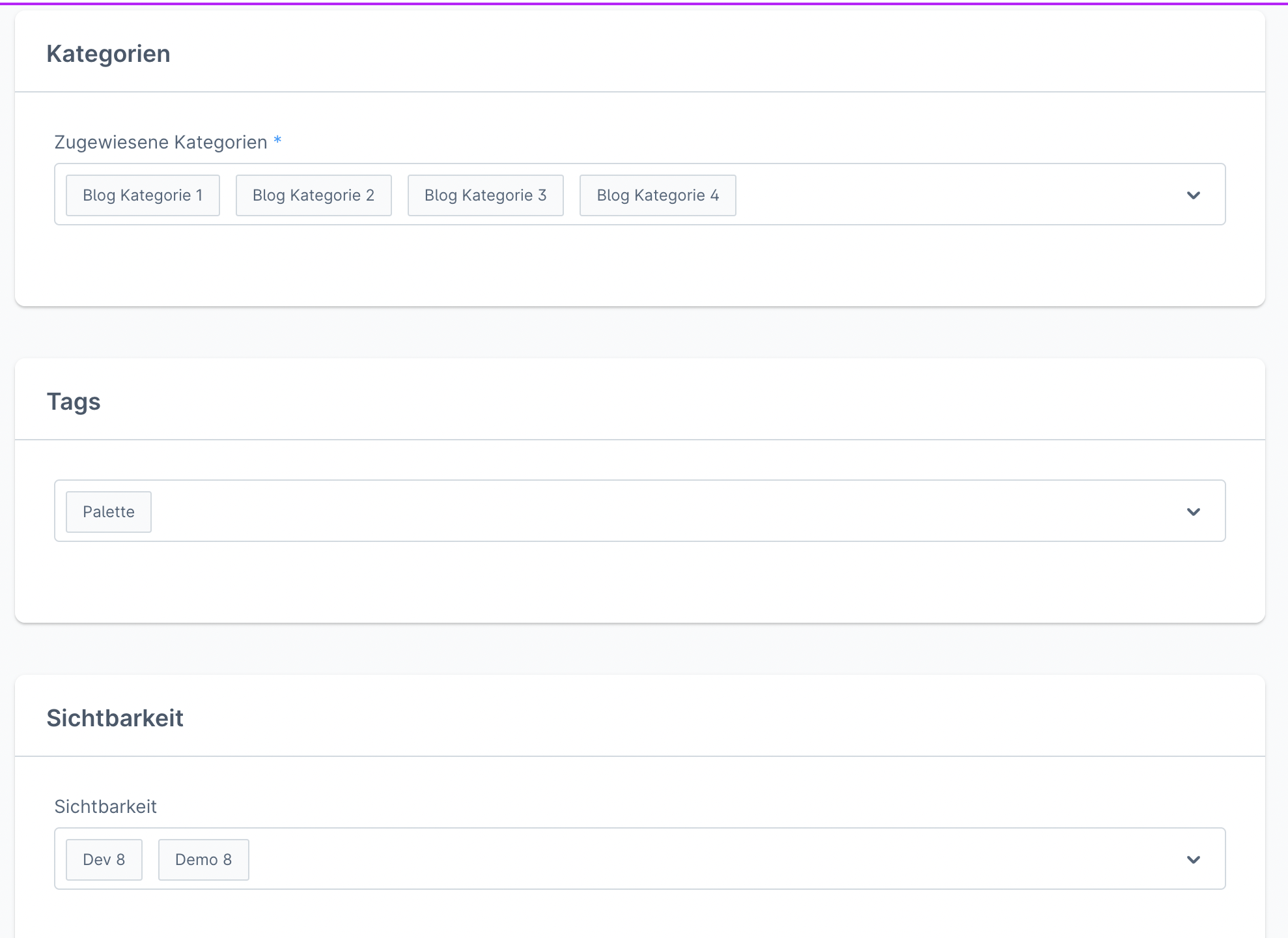
Task: Focus the Tags multi-select input area
Action: coord(651,512)
